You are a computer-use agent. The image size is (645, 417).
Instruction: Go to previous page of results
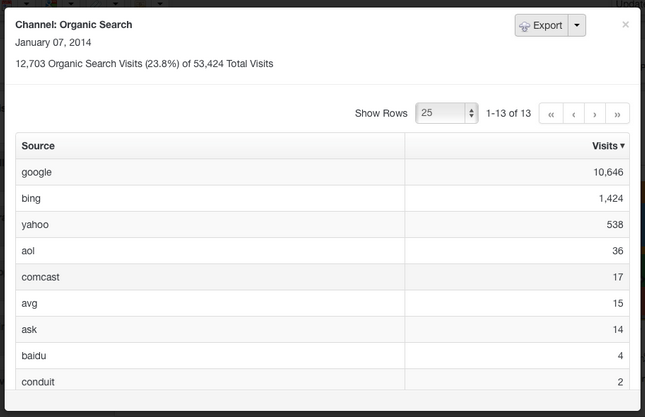click(x=573, y=114)
